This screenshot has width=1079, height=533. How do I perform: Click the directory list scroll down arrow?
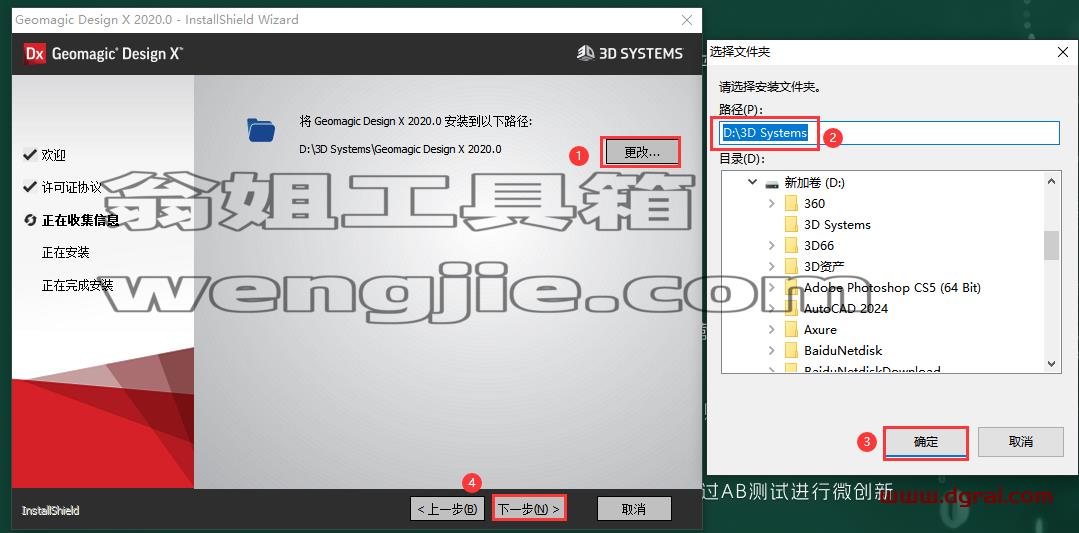(1051, 364)
